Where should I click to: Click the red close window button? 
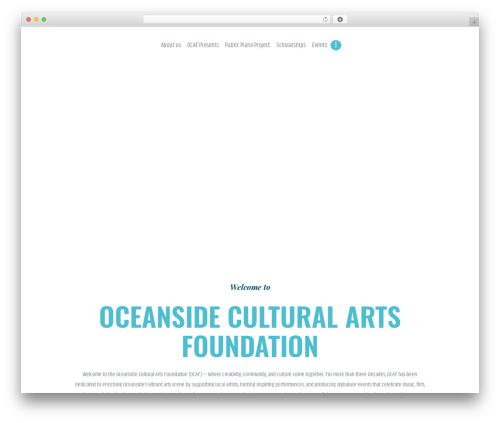[29, 20]
